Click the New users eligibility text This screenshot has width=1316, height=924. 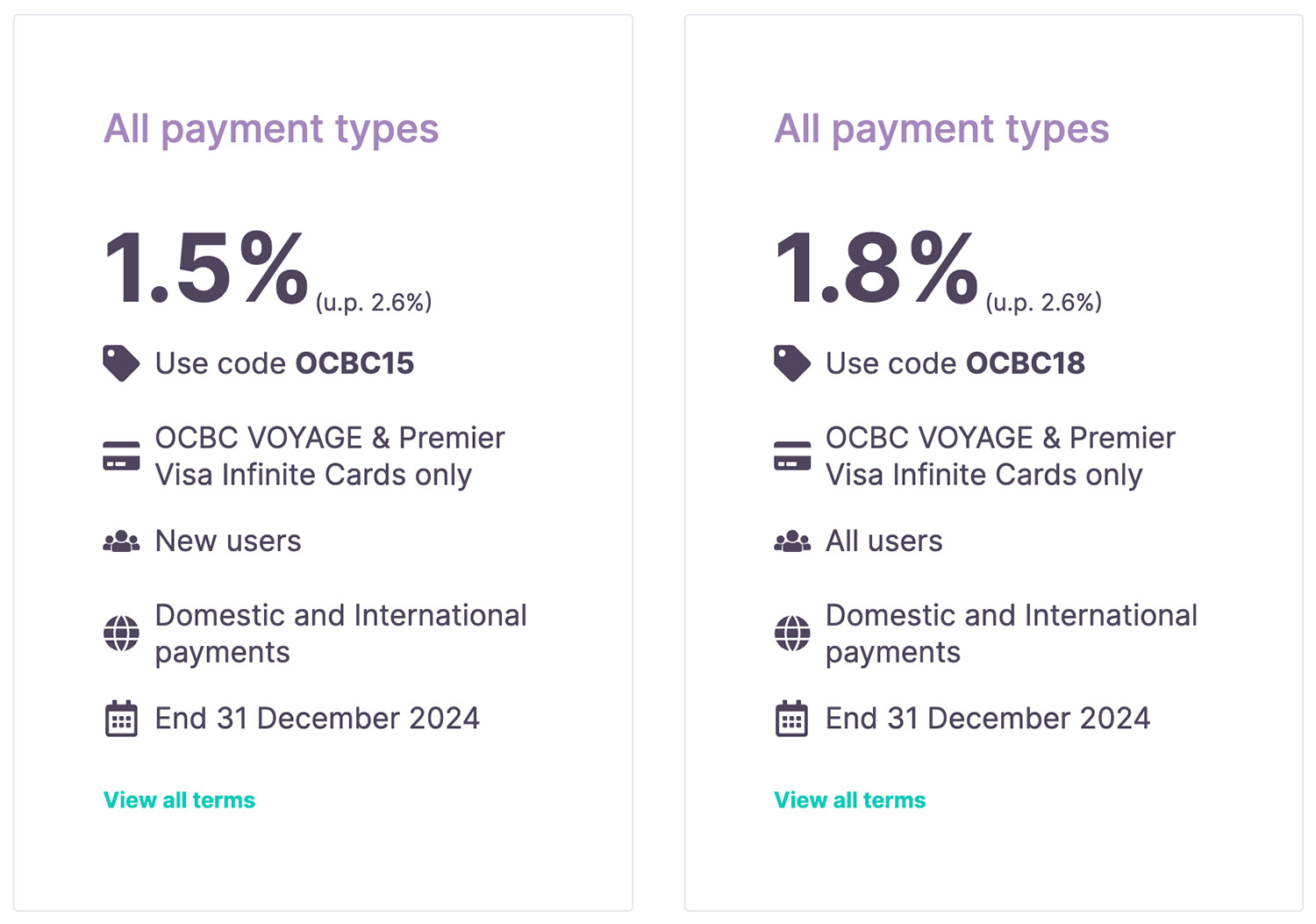[x=228, y=541]
